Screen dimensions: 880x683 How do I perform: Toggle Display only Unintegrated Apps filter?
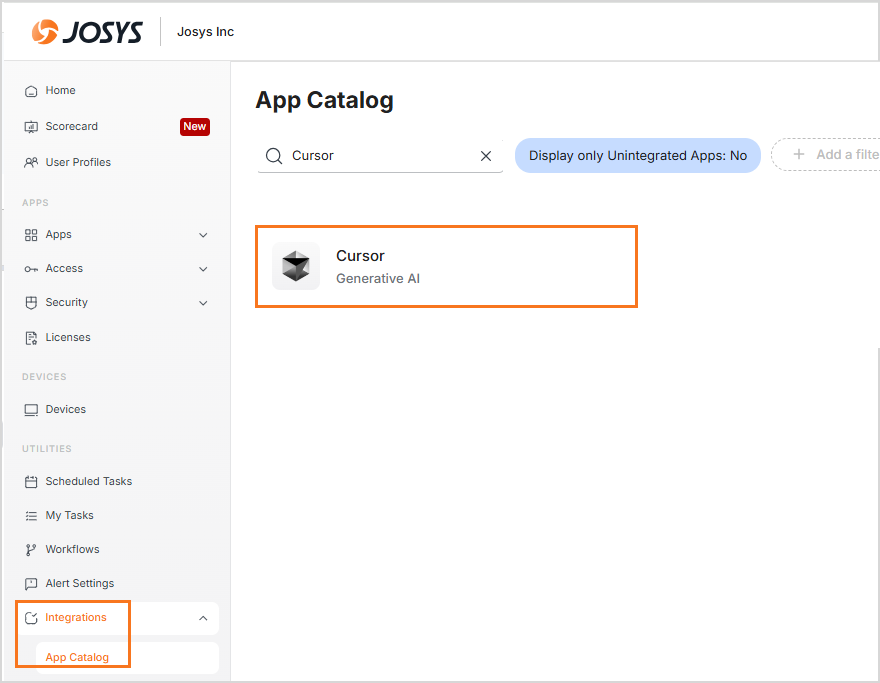[x=637, y=156]
